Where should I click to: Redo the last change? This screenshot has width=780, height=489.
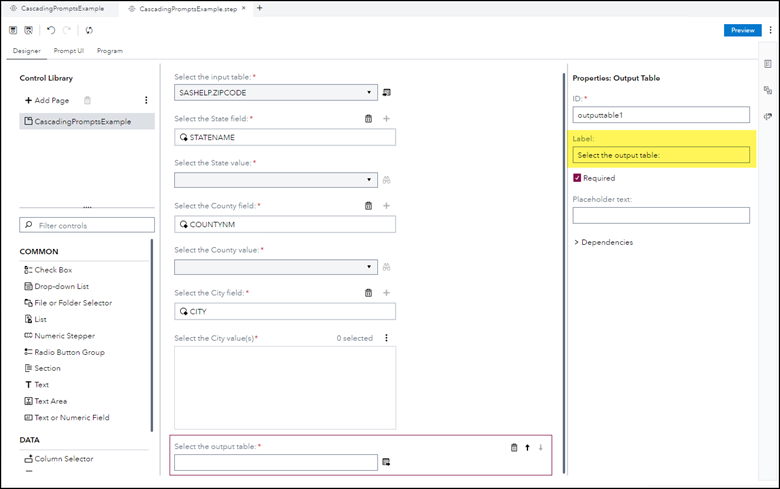click(x=67, y=30)
